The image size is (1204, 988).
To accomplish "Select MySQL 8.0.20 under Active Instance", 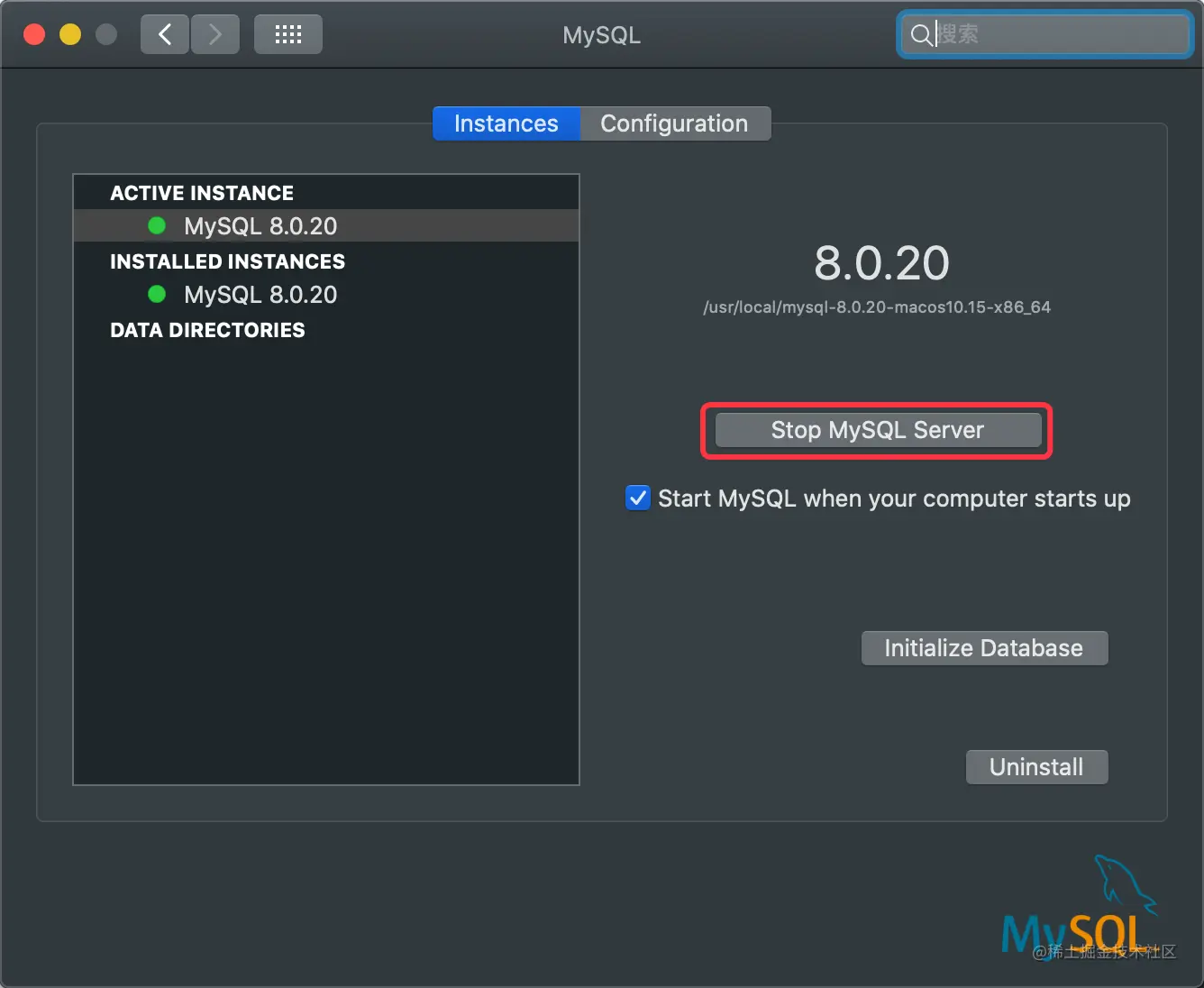I will point(326,225).
